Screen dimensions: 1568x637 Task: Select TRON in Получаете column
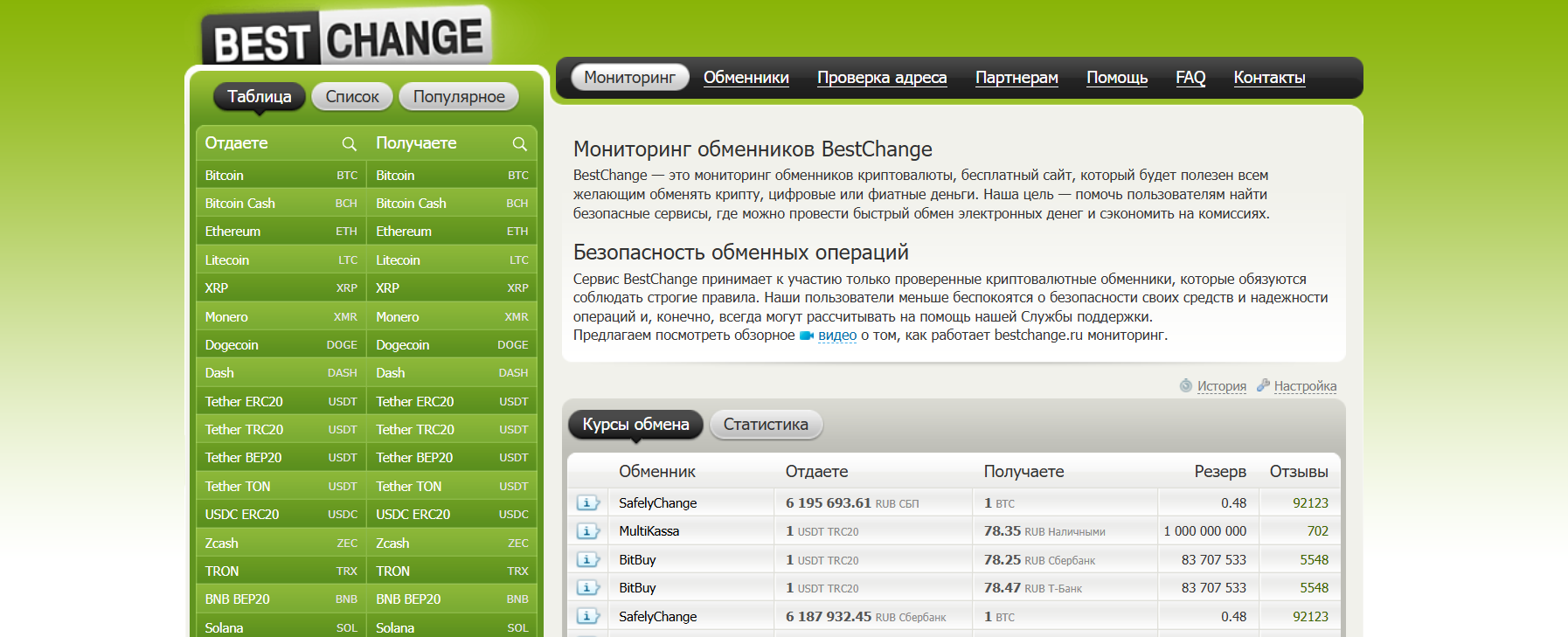pyautogui.click(x=452, y=571)
